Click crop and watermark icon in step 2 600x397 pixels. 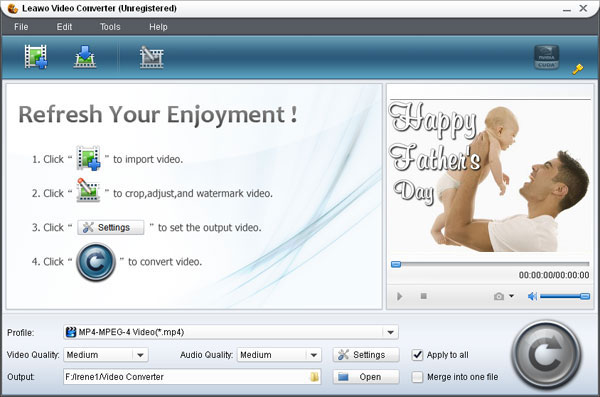pyautogui.click(x=88, y=190)
